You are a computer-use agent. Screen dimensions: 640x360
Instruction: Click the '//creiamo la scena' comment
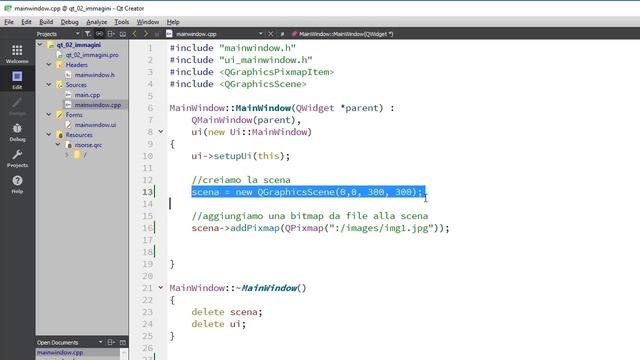pyautogui.click(x=241, y=180)
